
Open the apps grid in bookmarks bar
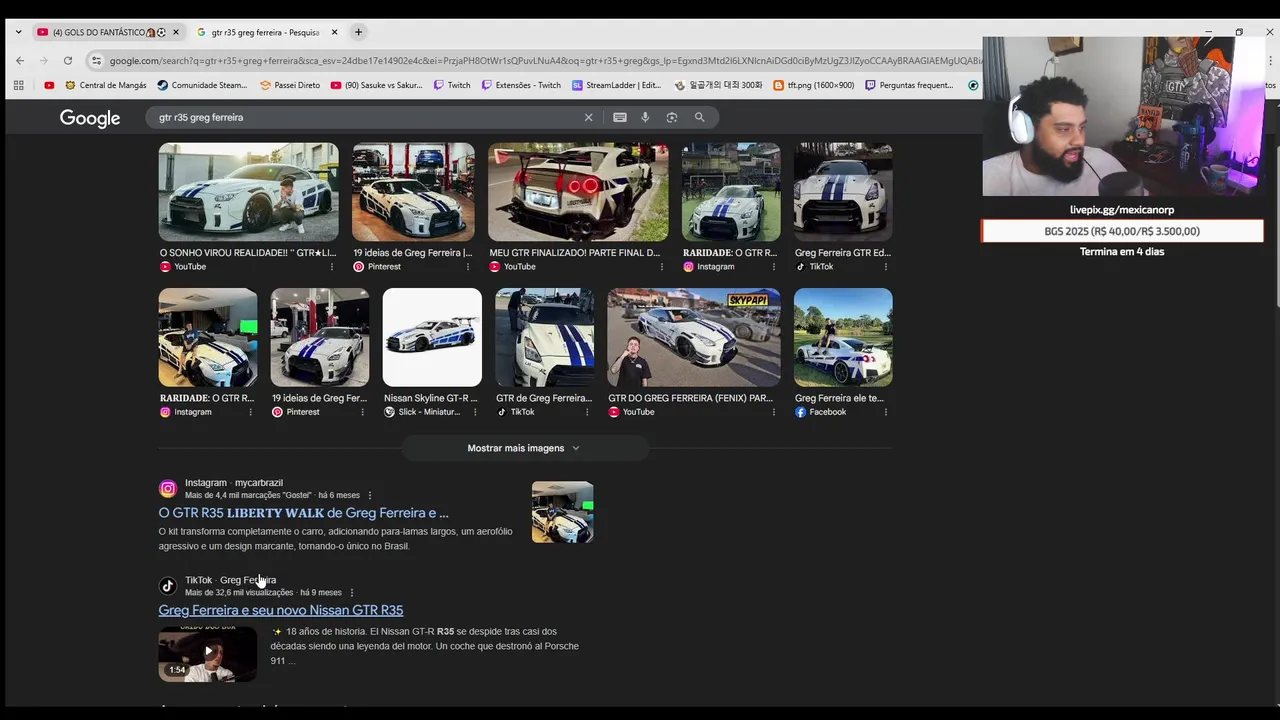point(18,85)
